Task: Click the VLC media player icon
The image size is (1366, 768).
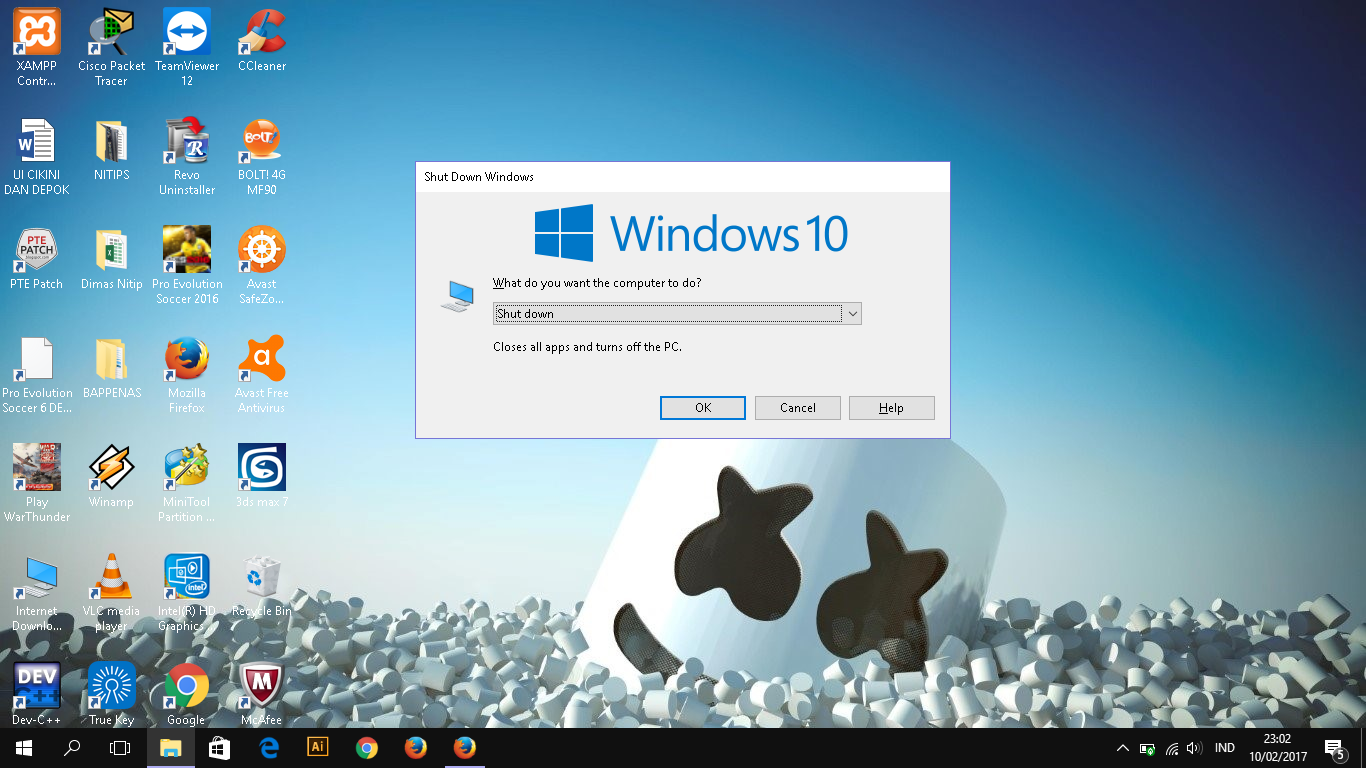Action: click(x=112, y=593)
